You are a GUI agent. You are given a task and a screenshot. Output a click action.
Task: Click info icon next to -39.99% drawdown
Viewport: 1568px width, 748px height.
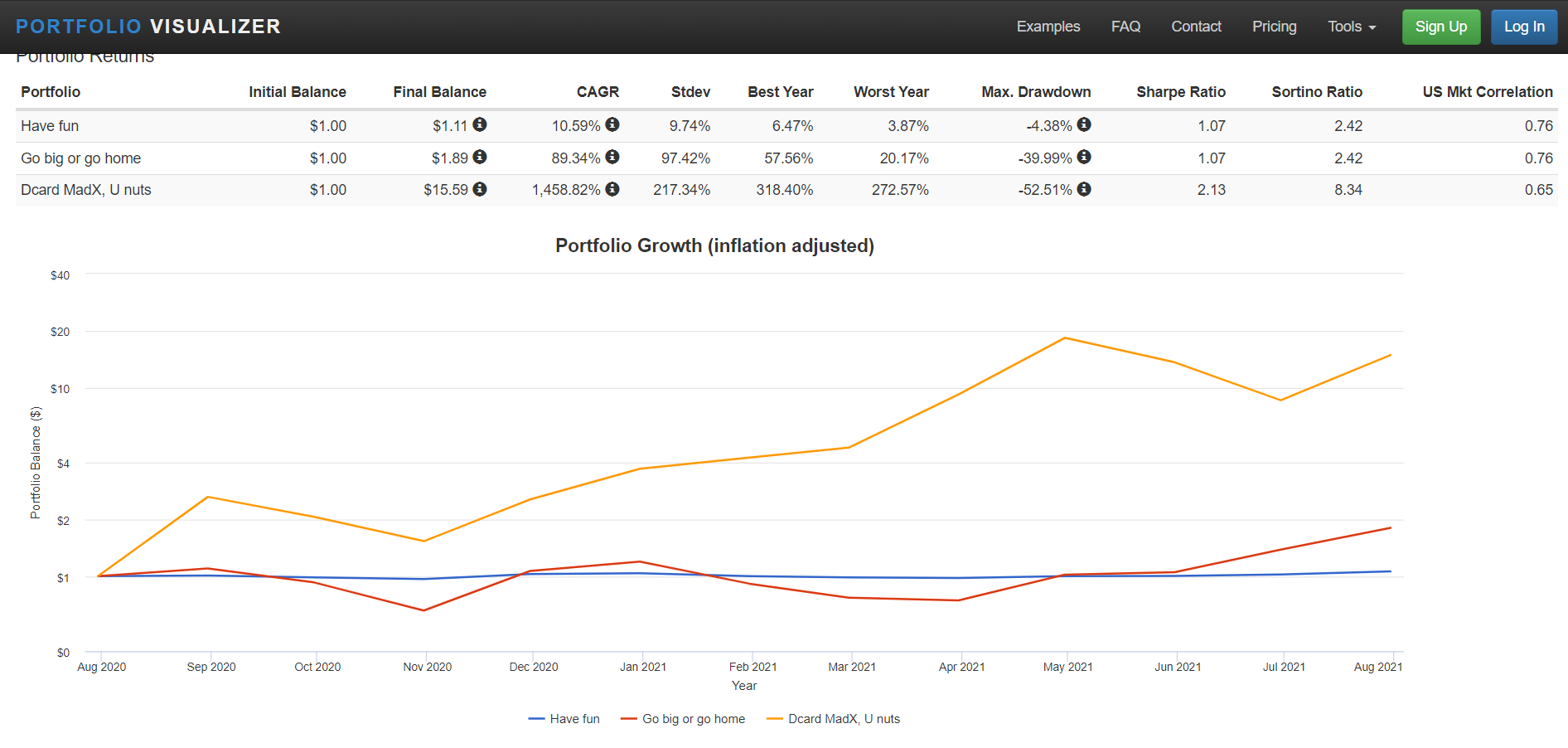(x=1084, y=157)
